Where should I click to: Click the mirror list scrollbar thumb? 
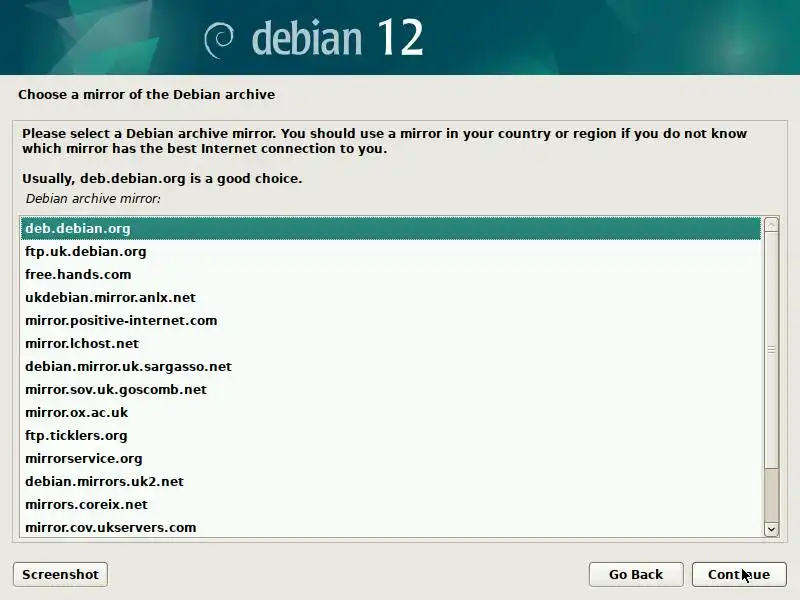click(x=771, y=349)
